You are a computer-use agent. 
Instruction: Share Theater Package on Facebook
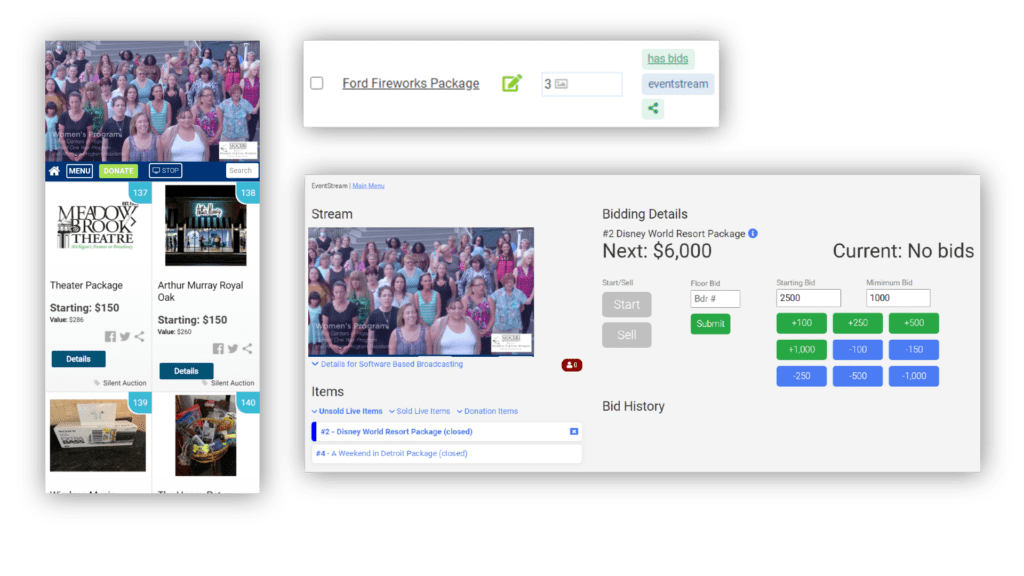tap(110, 337)
